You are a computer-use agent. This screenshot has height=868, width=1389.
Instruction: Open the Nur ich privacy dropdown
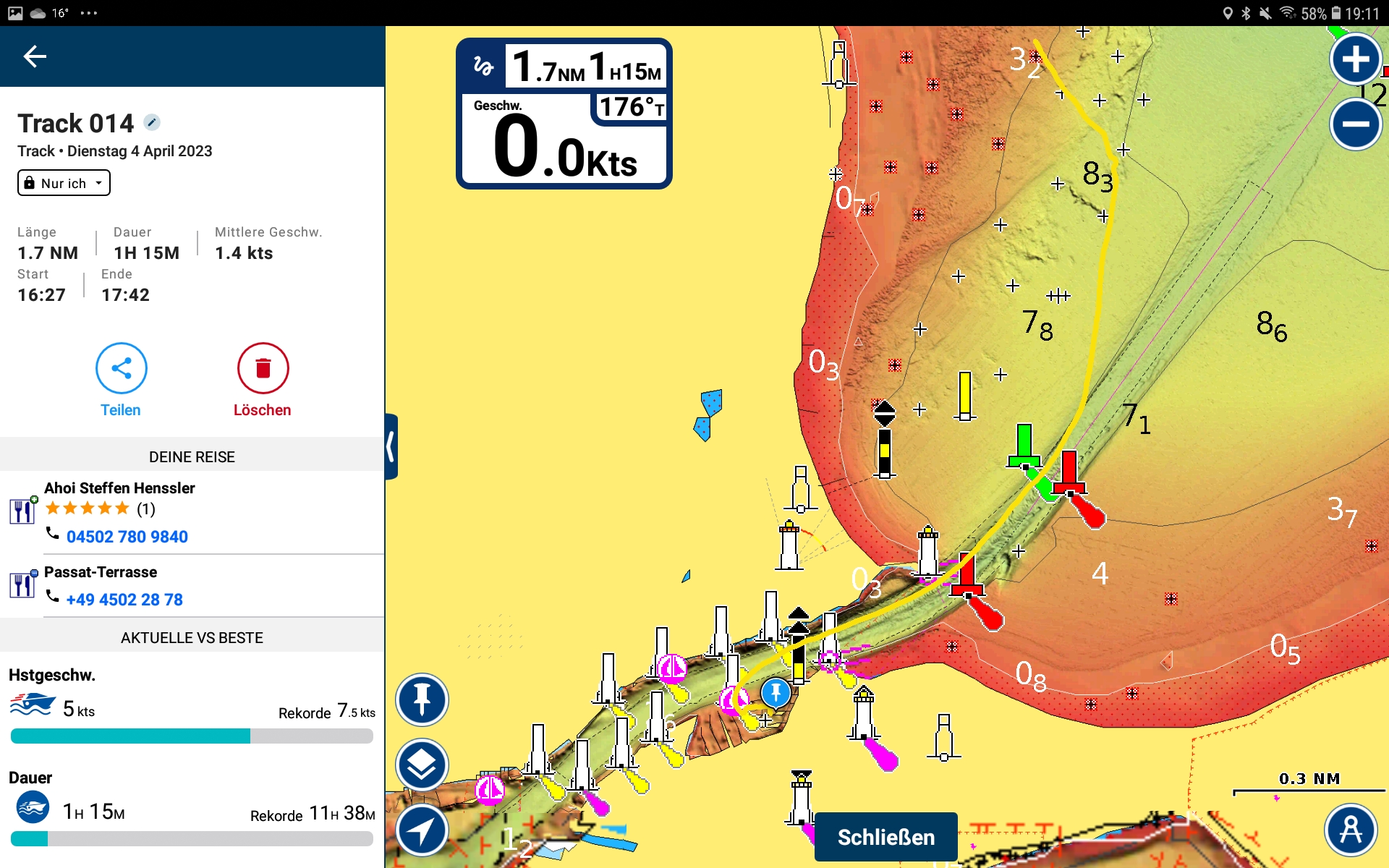64,183
